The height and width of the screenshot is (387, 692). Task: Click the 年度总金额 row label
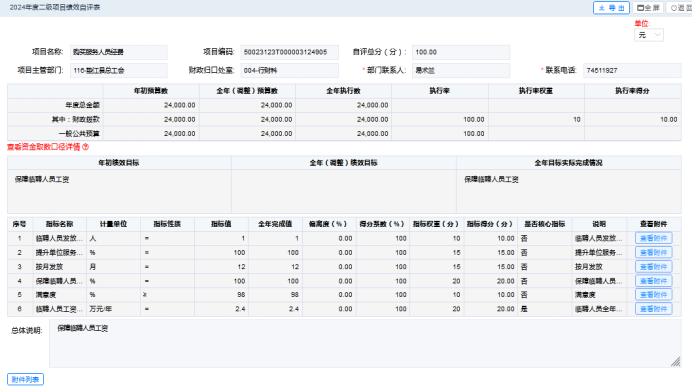coord(83,105)
